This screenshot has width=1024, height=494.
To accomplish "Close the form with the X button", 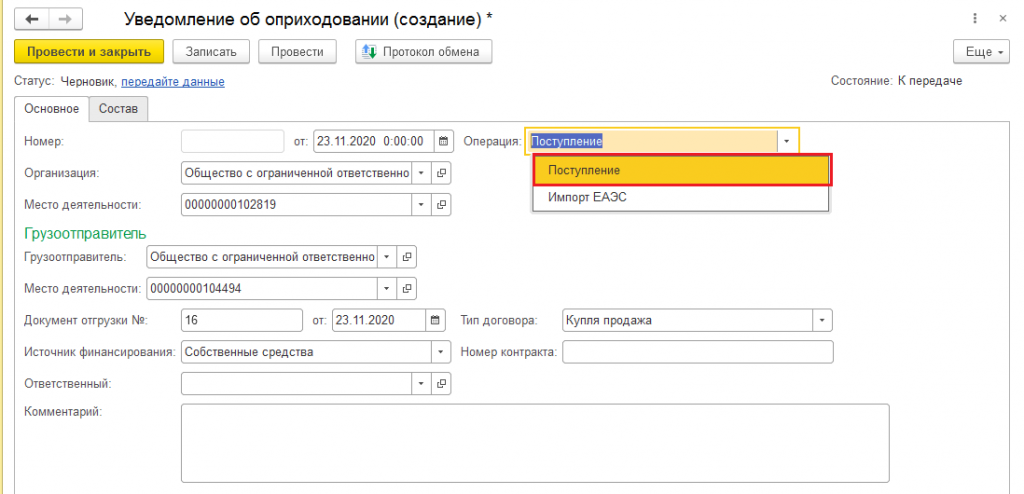I will 1002,19.
